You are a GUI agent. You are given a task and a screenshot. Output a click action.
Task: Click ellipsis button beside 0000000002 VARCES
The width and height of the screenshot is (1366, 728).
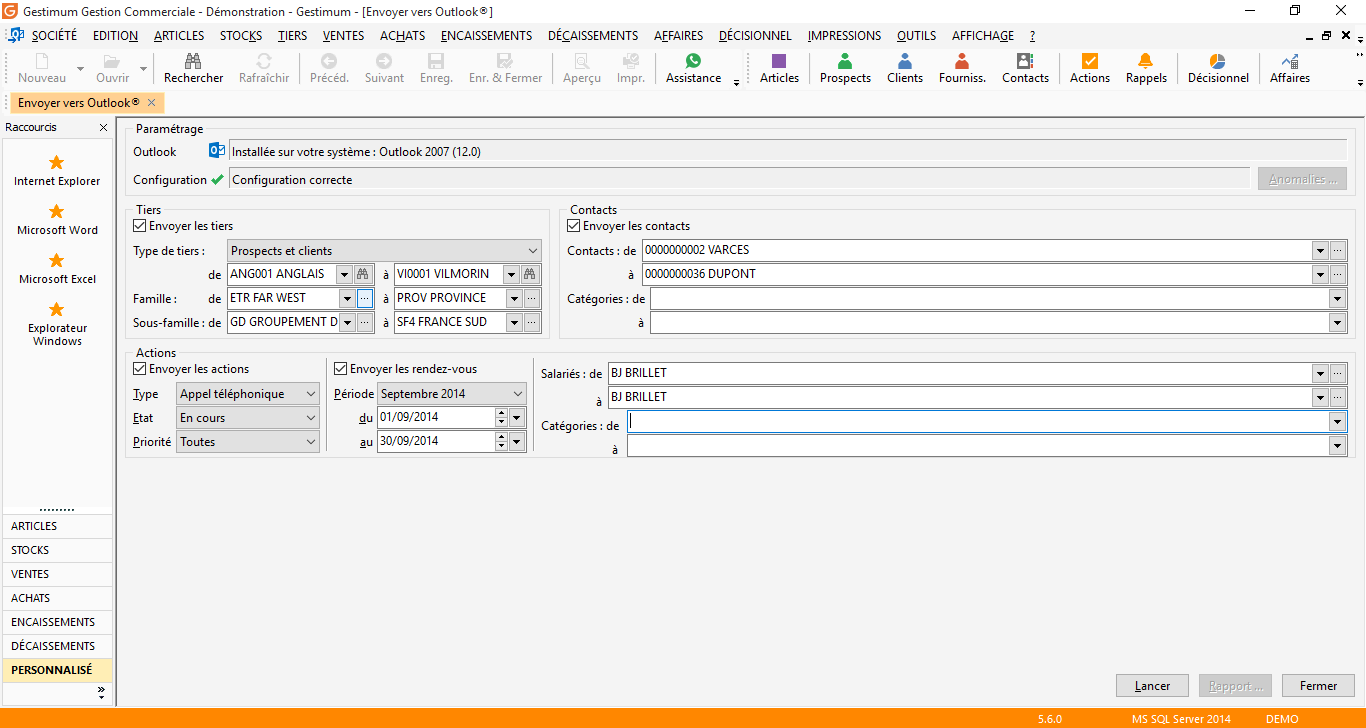[x=1338, y=250]
